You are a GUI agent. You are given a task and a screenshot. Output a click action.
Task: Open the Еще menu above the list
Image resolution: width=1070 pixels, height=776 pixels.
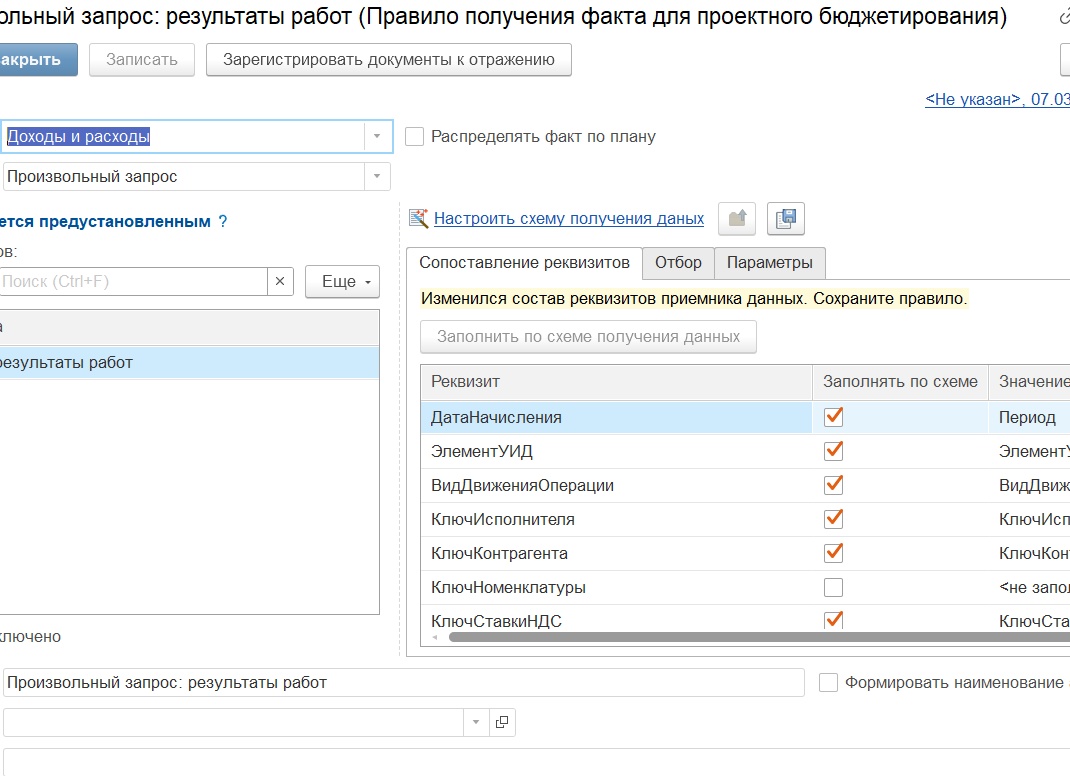(x=342, y=281)
